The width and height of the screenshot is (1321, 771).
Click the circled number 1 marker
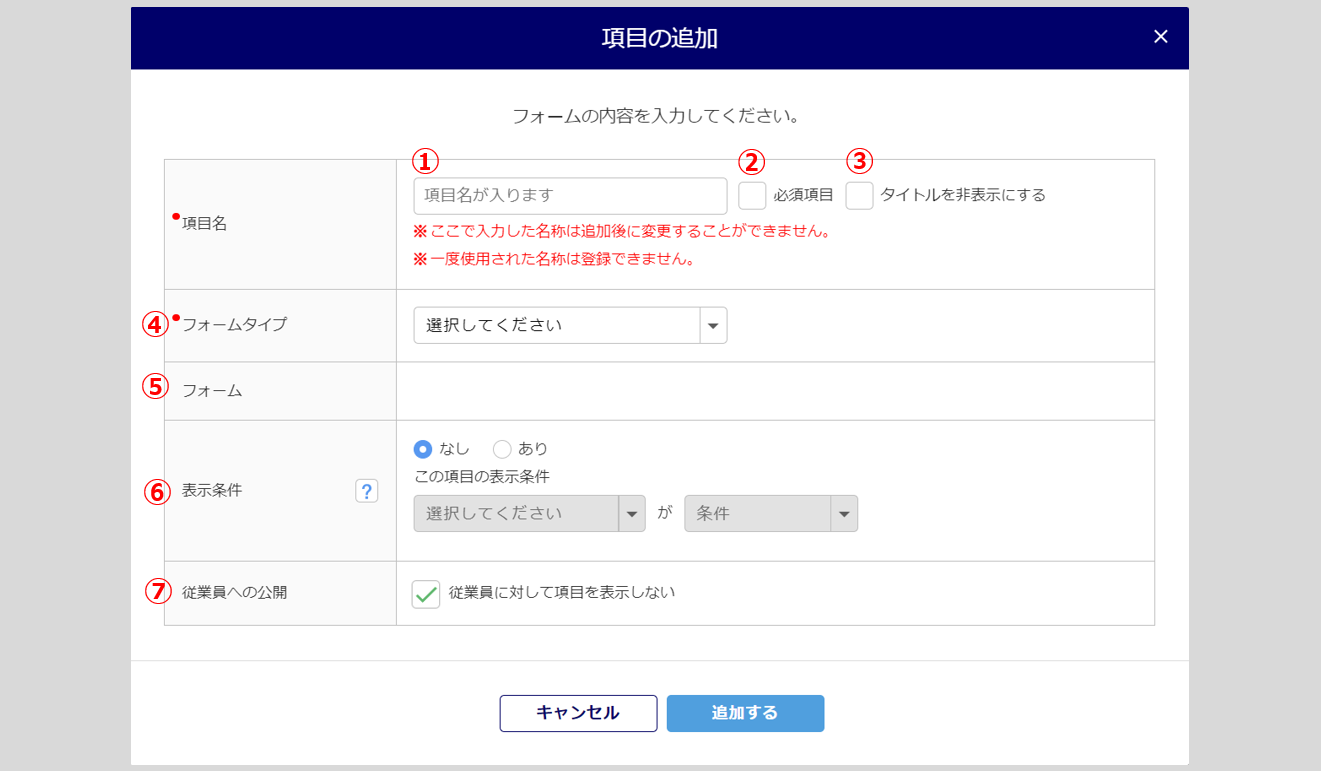[x=426, y=161]
